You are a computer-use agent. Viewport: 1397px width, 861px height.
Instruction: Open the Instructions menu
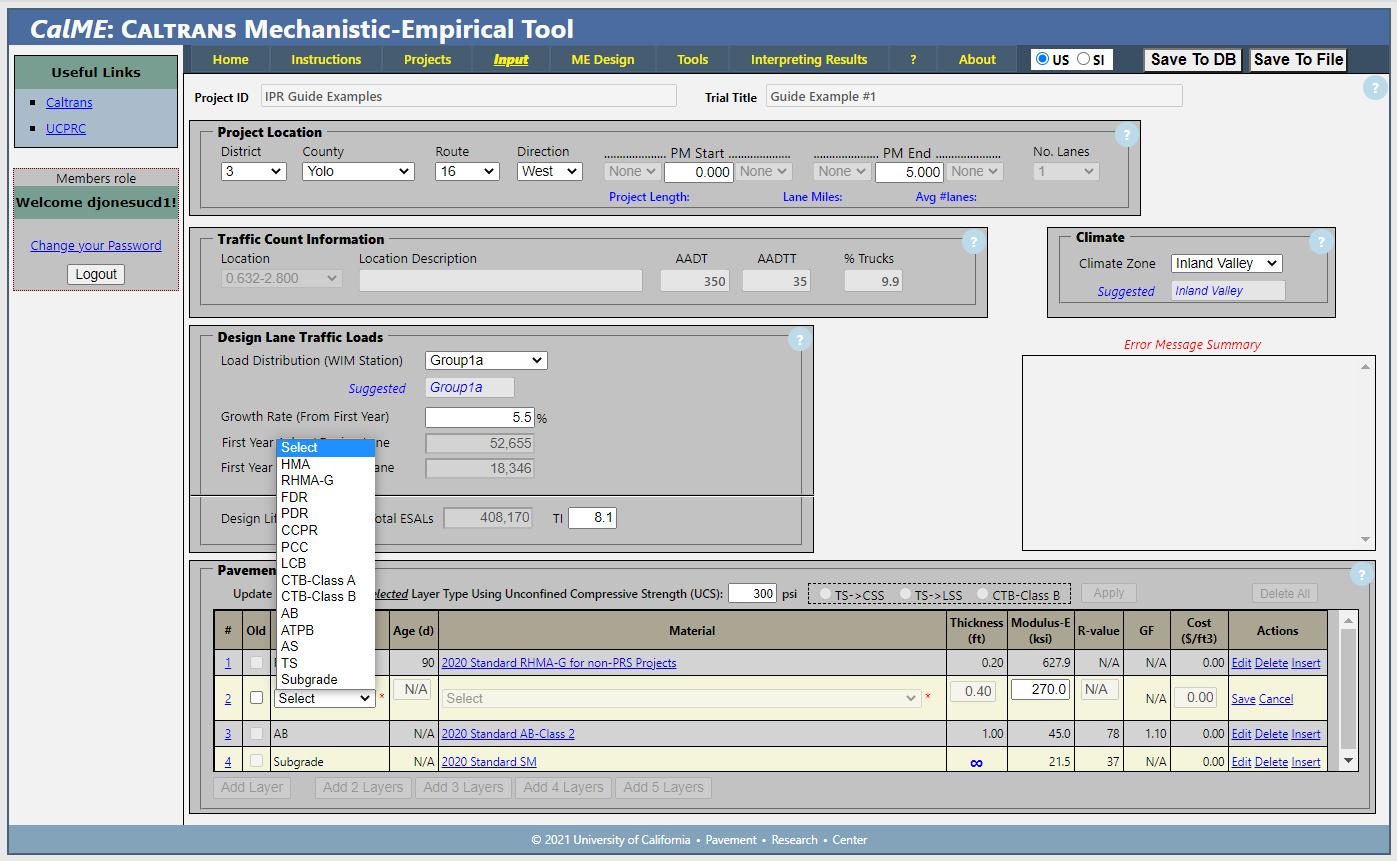[326, 59]
